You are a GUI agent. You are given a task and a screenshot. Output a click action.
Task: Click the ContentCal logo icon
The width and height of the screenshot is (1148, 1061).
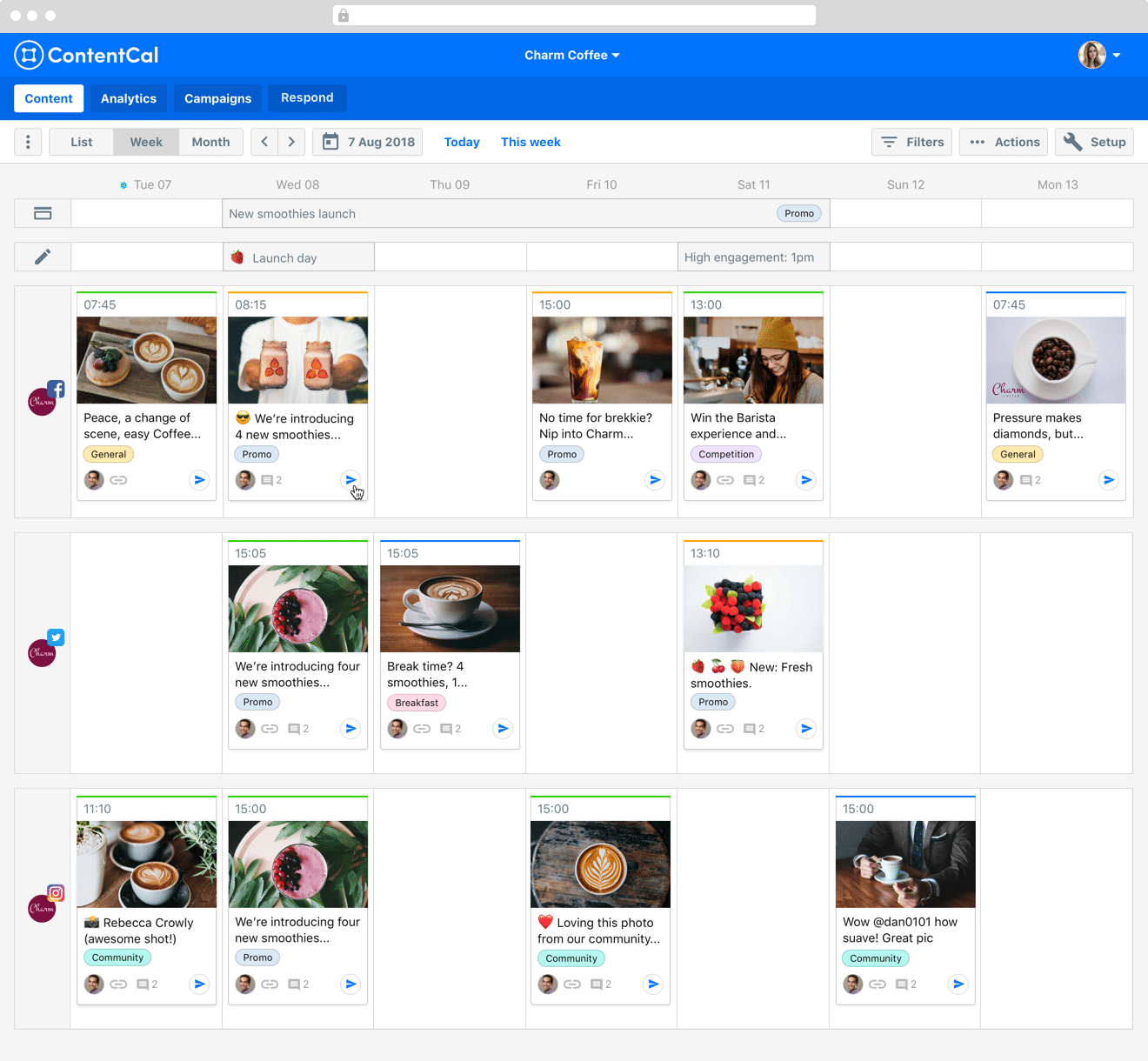click(x=29, y=56)
